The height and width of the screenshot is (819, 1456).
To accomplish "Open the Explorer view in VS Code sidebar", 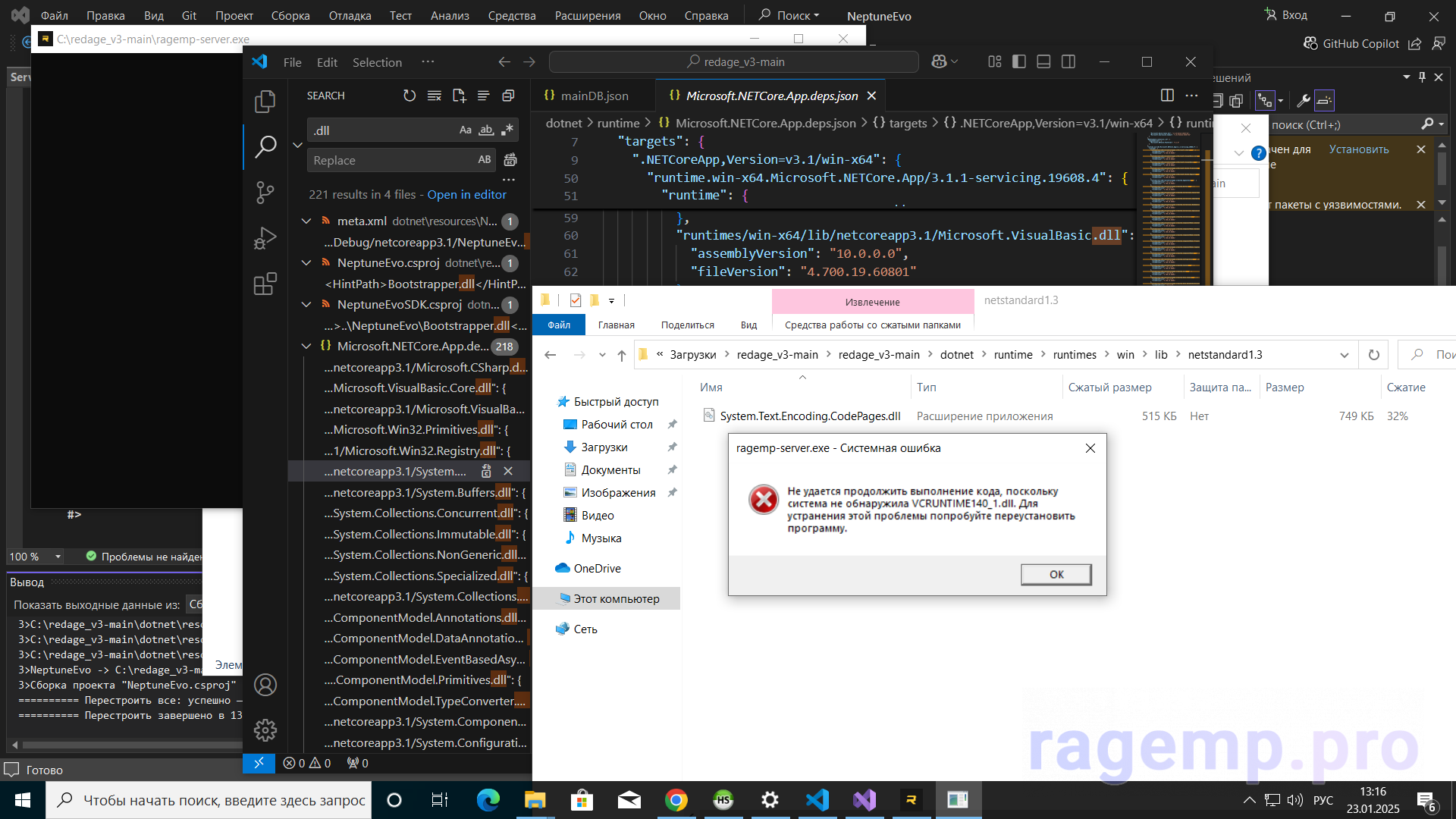I will (265, 101).
